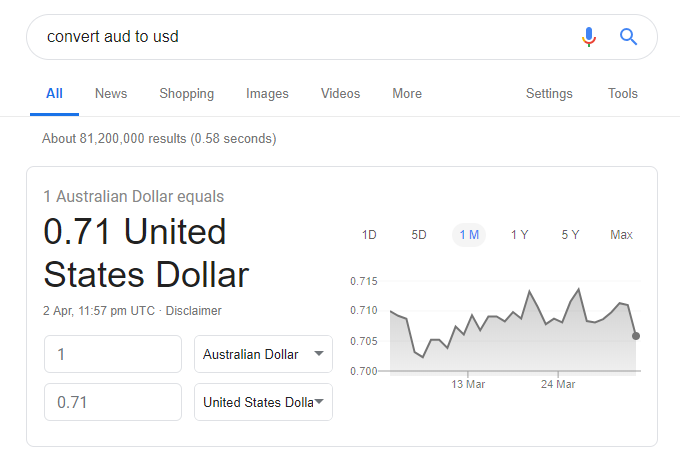
Task: Switch to the Shopping tab
Action: [186, 94]
